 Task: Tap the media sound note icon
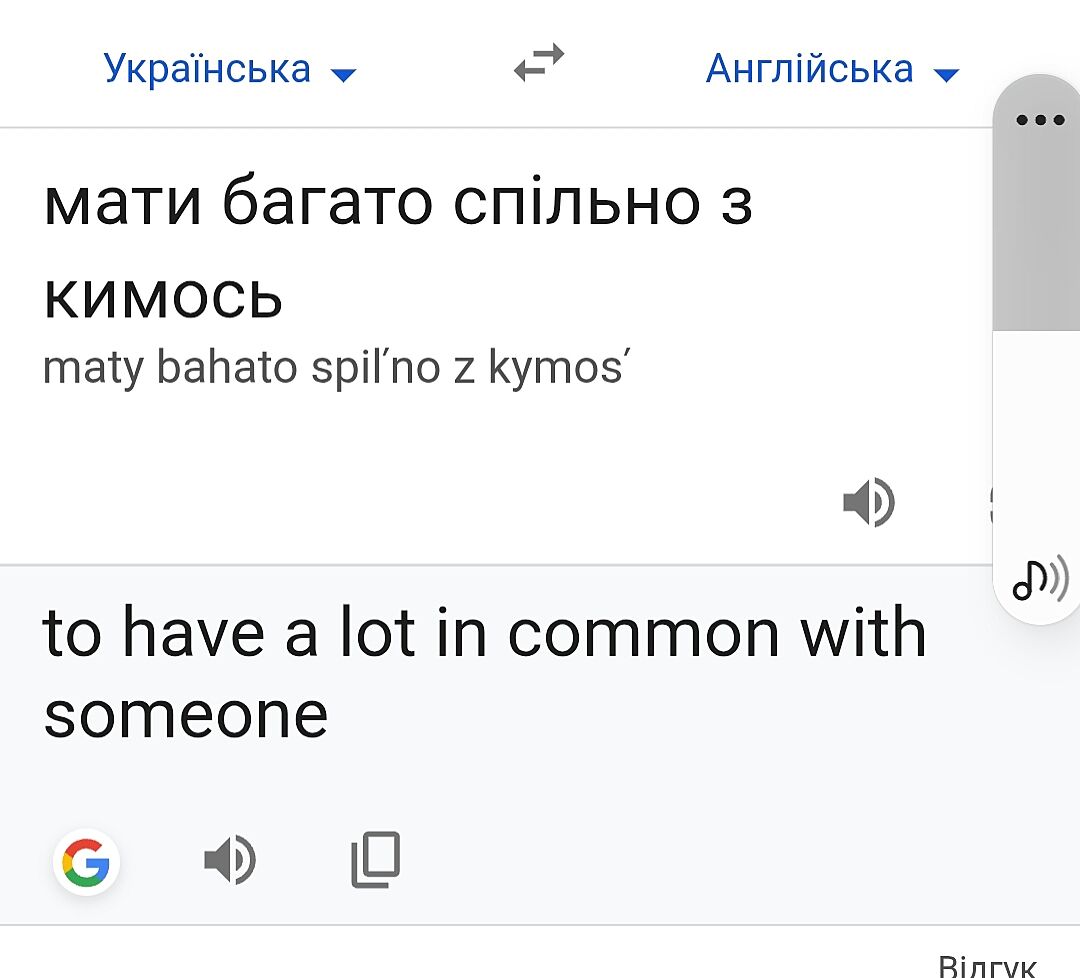1040,579
